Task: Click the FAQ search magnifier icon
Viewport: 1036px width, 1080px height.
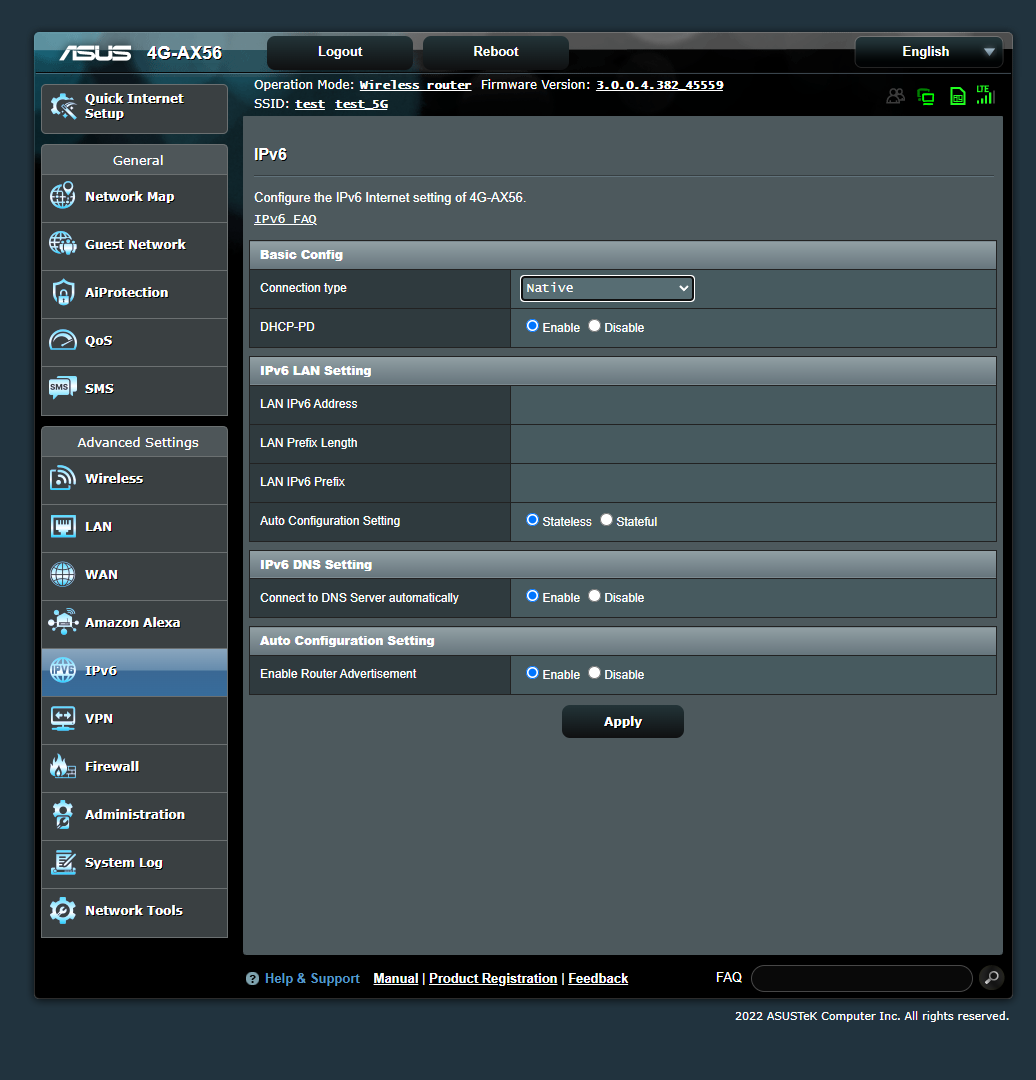Action: click(992, 977)
